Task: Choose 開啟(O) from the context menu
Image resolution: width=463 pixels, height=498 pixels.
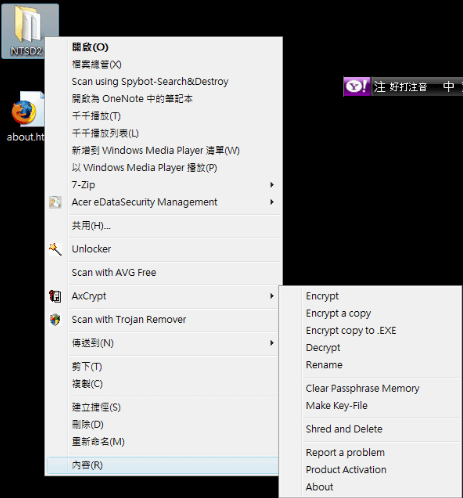Action: pos(164,47)
